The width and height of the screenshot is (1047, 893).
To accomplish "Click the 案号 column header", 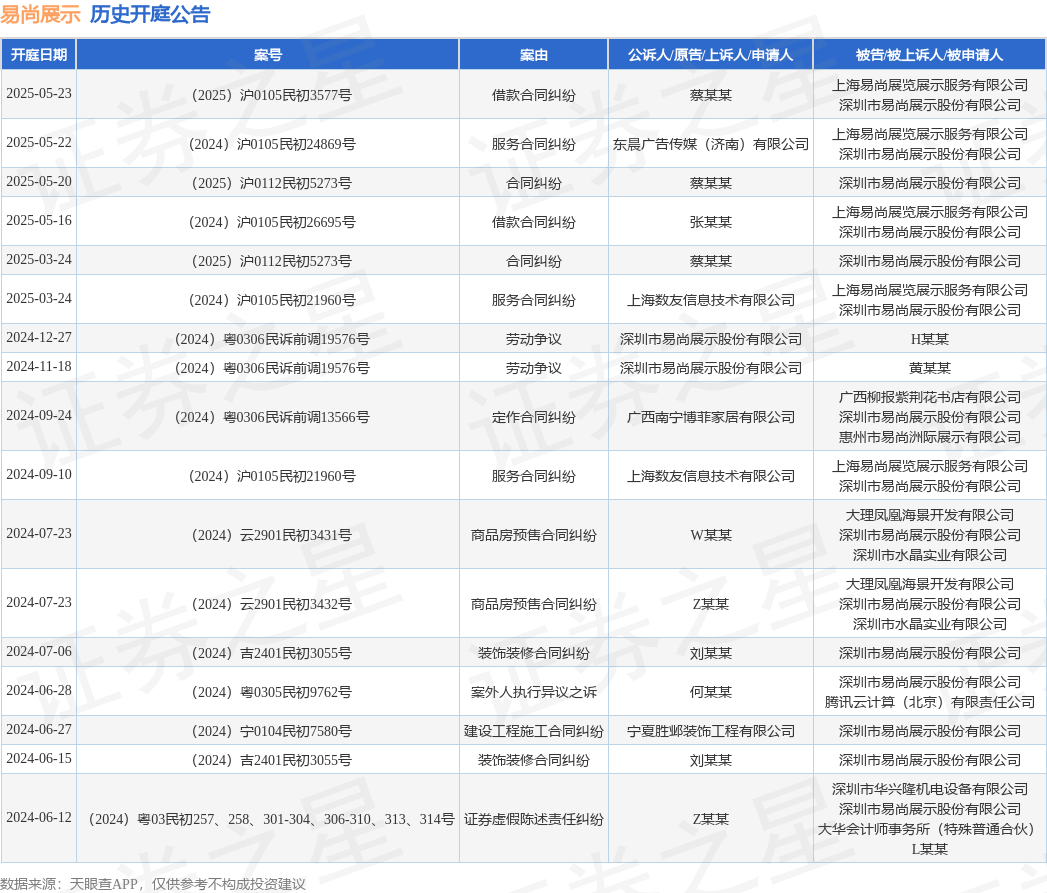I will 268,55.
